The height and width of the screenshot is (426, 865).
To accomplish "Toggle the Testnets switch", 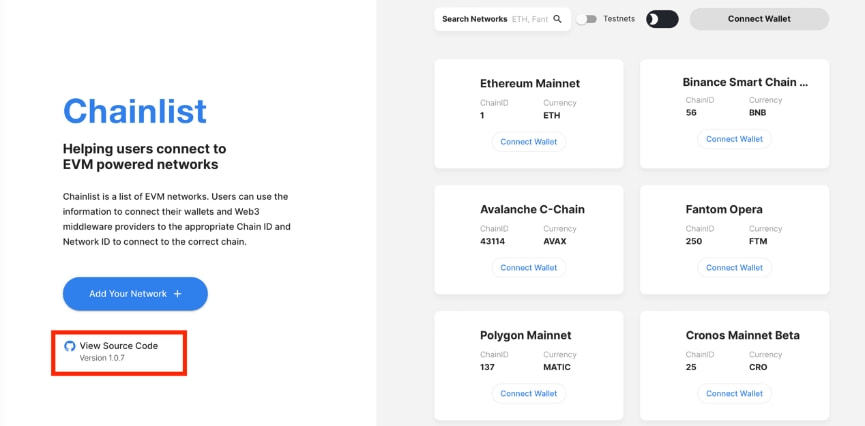I will point(586,19).
